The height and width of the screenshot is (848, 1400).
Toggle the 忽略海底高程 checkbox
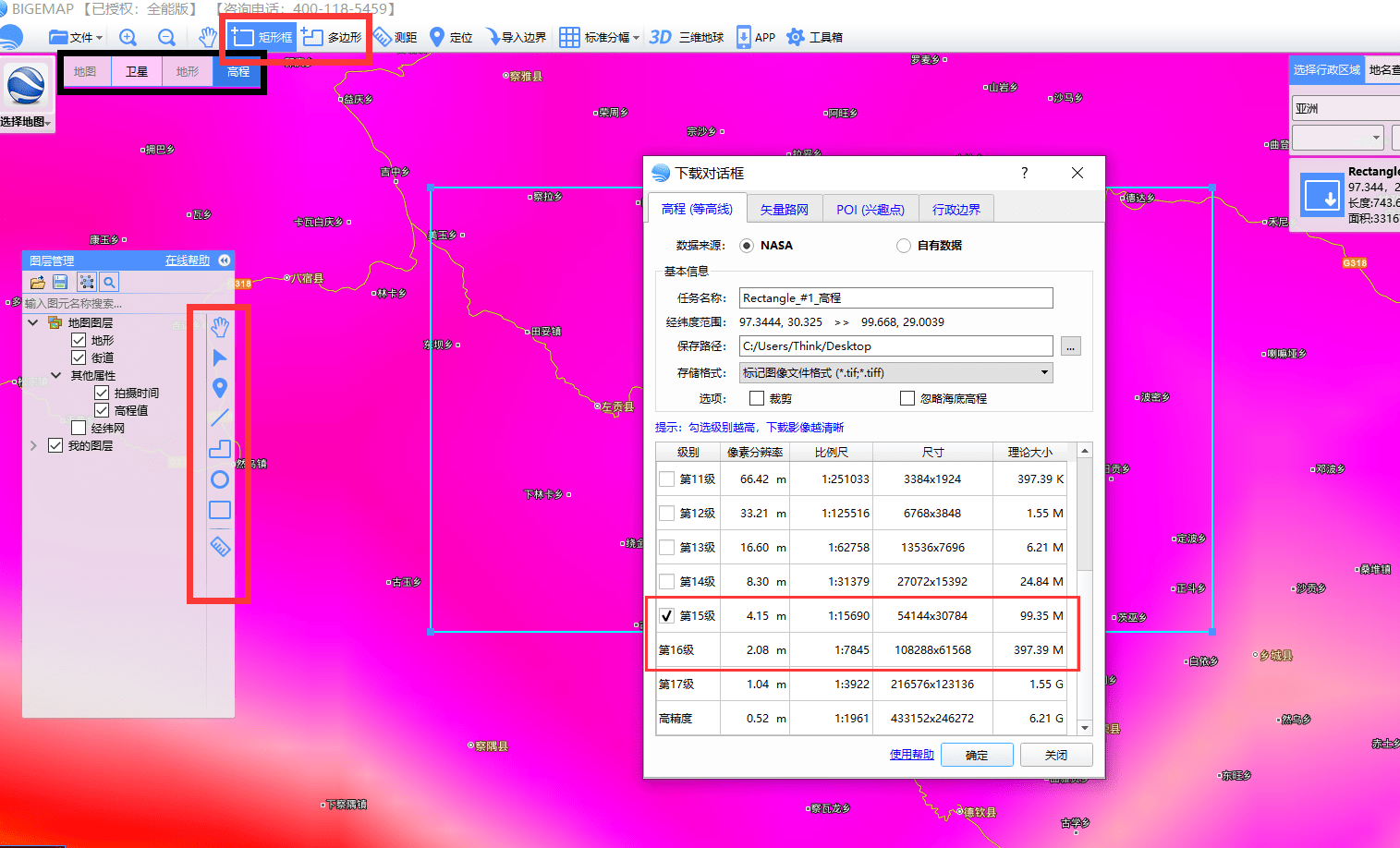point(907,398)
